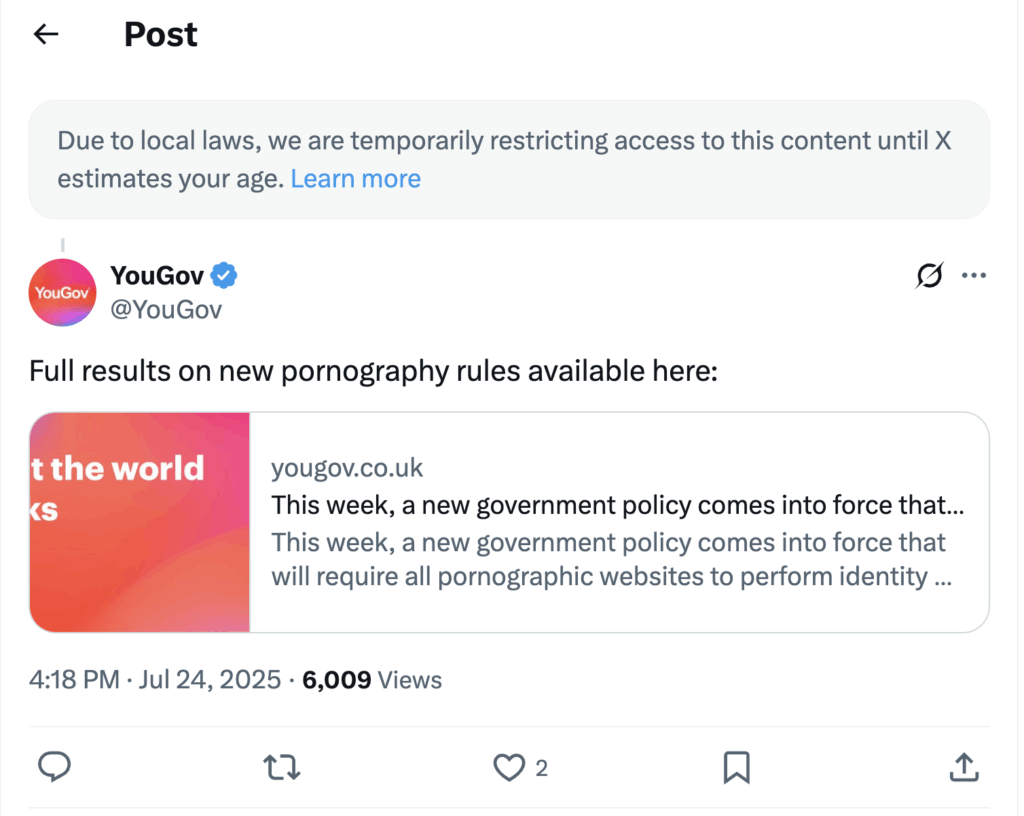
Task: Click the blue verified badge
Action: 225,275
